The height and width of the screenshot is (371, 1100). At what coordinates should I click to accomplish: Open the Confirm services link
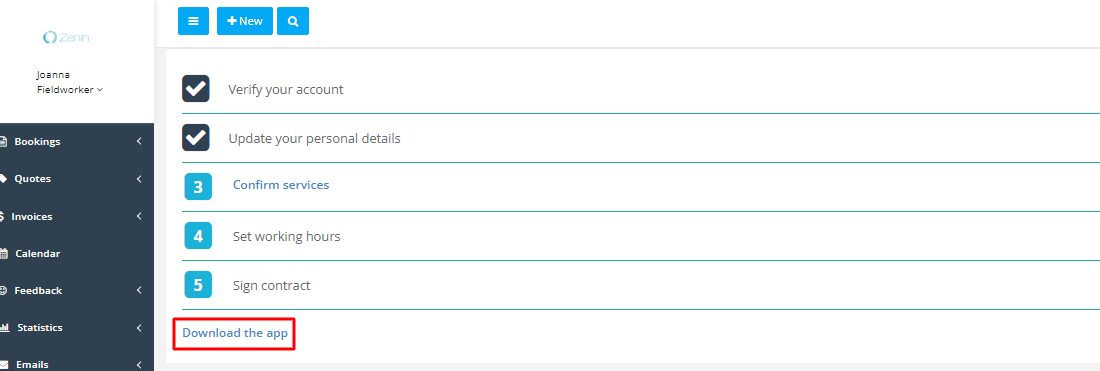pos(281,185)
